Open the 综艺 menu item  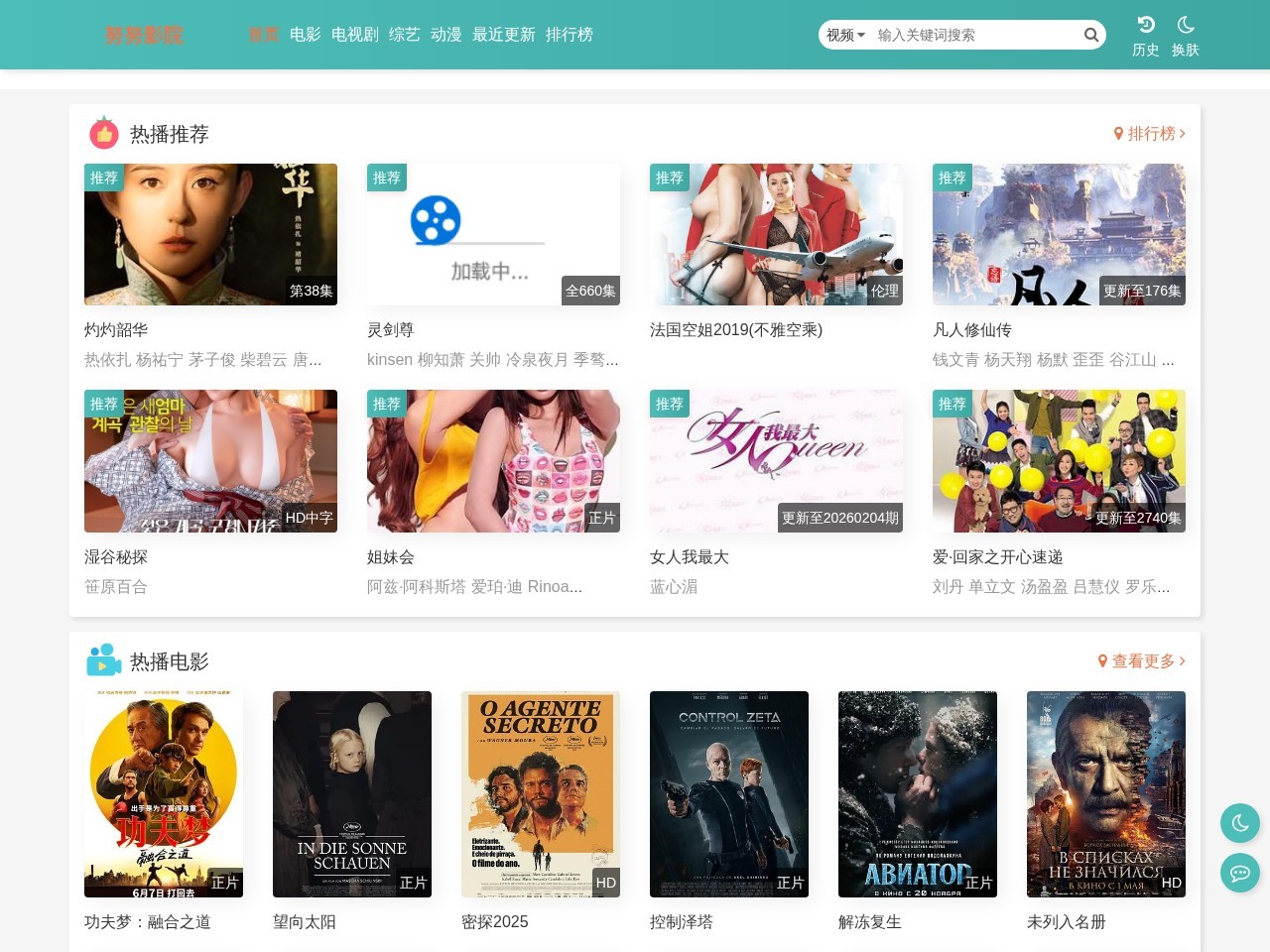pyautogui.click(x=405, y=35)
